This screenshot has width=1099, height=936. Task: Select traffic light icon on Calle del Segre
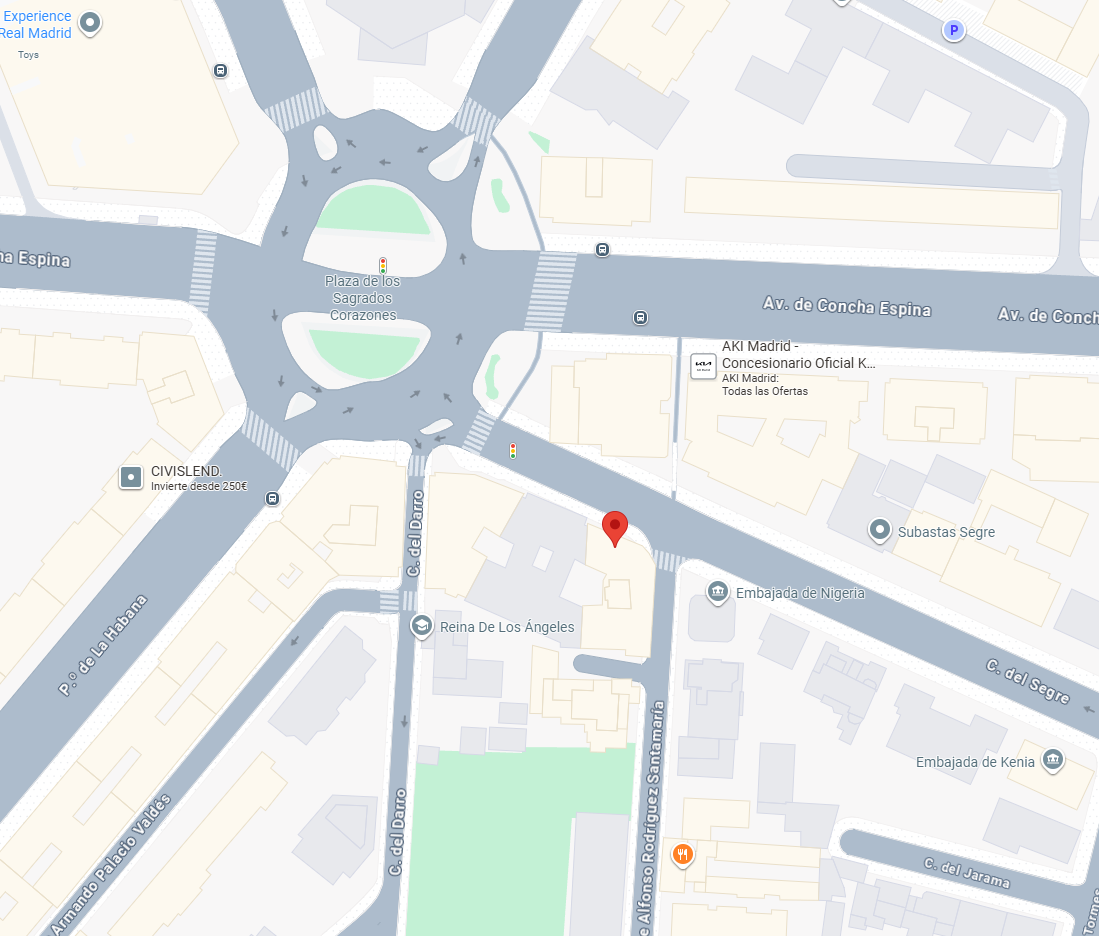point(513,451)
